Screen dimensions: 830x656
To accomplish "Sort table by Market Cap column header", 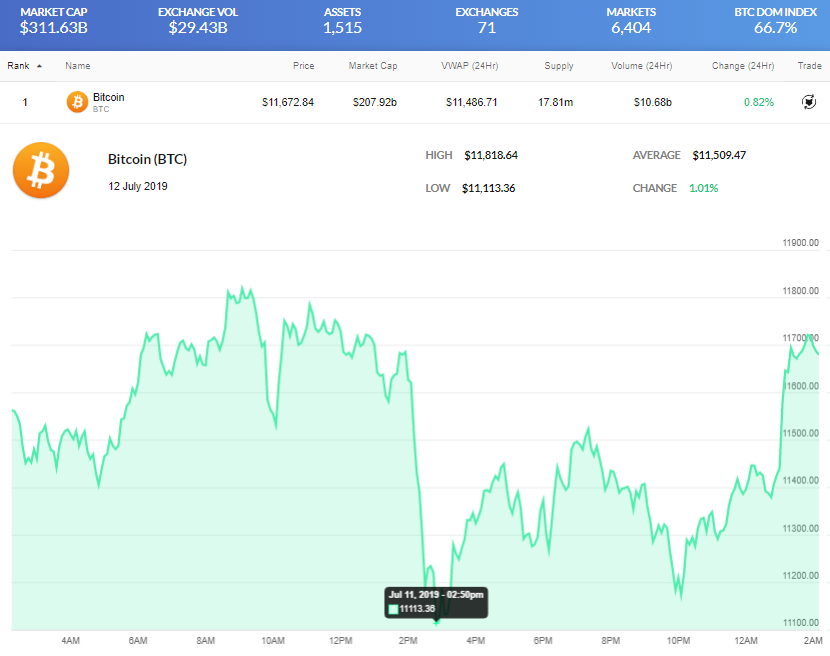I will click(x=373, y=66).
